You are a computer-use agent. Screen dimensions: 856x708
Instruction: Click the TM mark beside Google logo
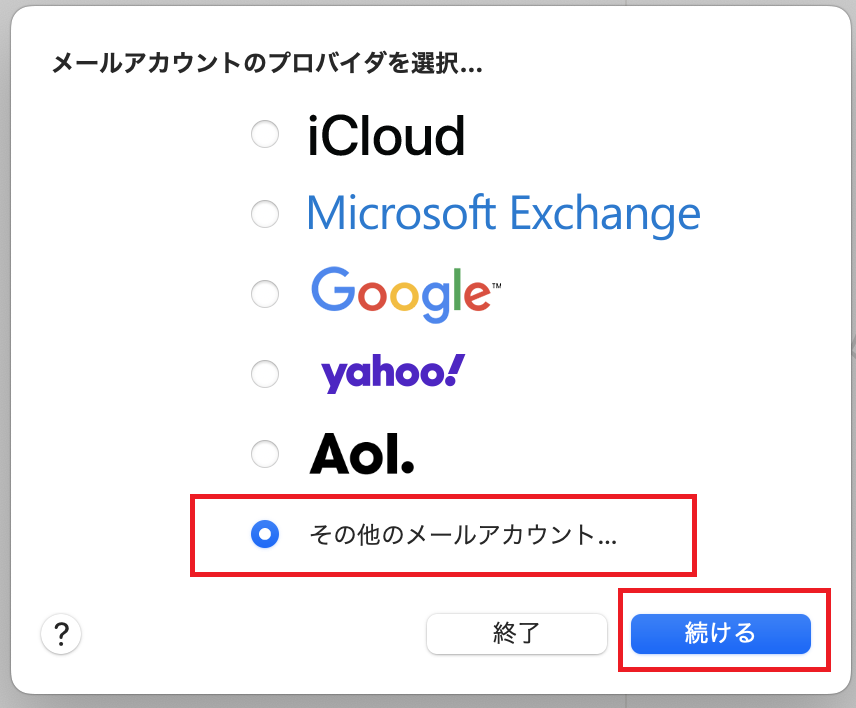coord(496,285)
